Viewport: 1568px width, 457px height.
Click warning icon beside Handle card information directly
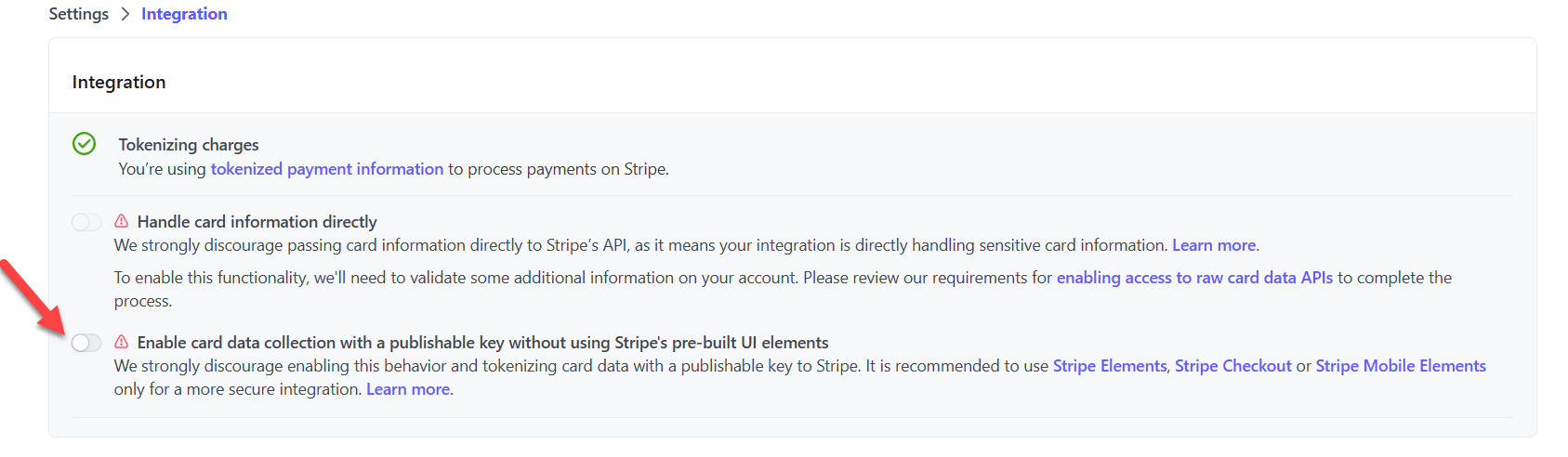coord(122,221)
